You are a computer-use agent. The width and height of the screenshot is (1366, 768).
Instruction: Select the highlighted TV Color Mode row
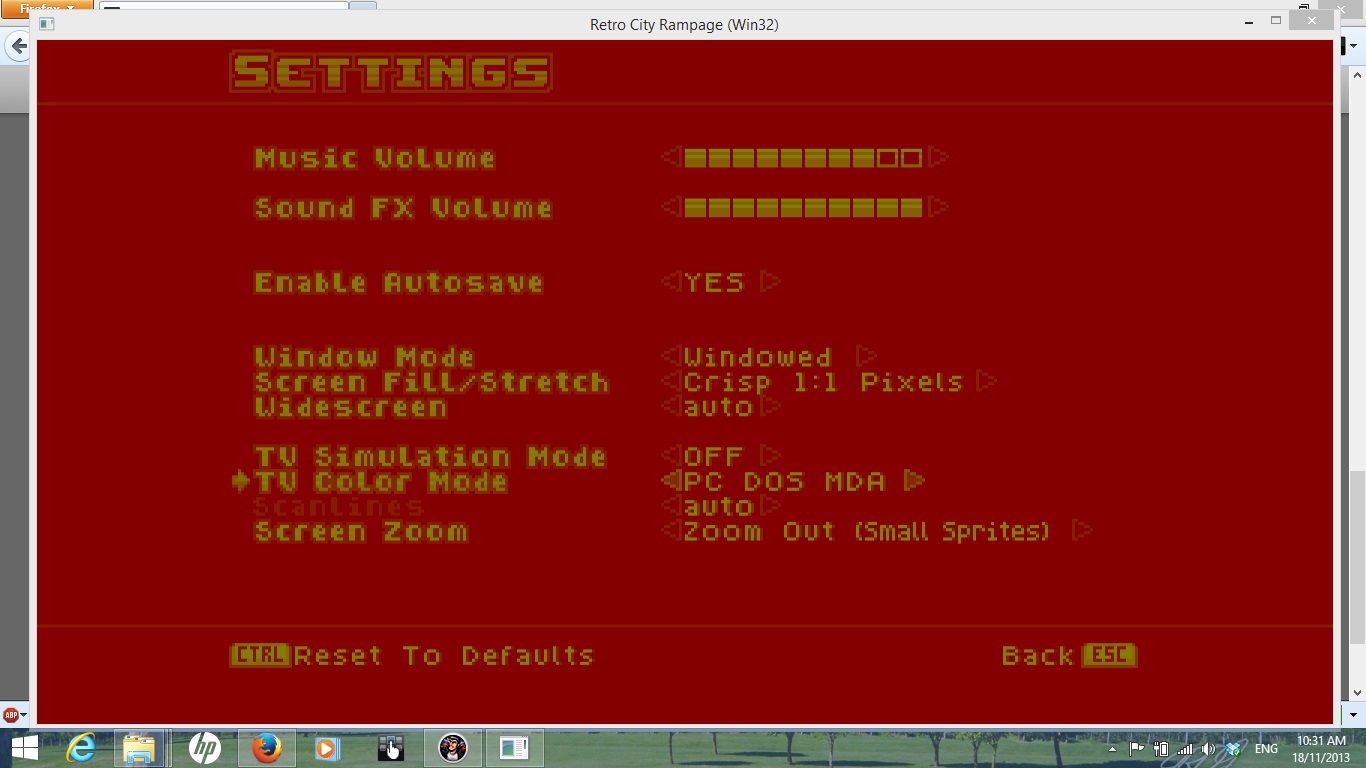click(381, 482)
